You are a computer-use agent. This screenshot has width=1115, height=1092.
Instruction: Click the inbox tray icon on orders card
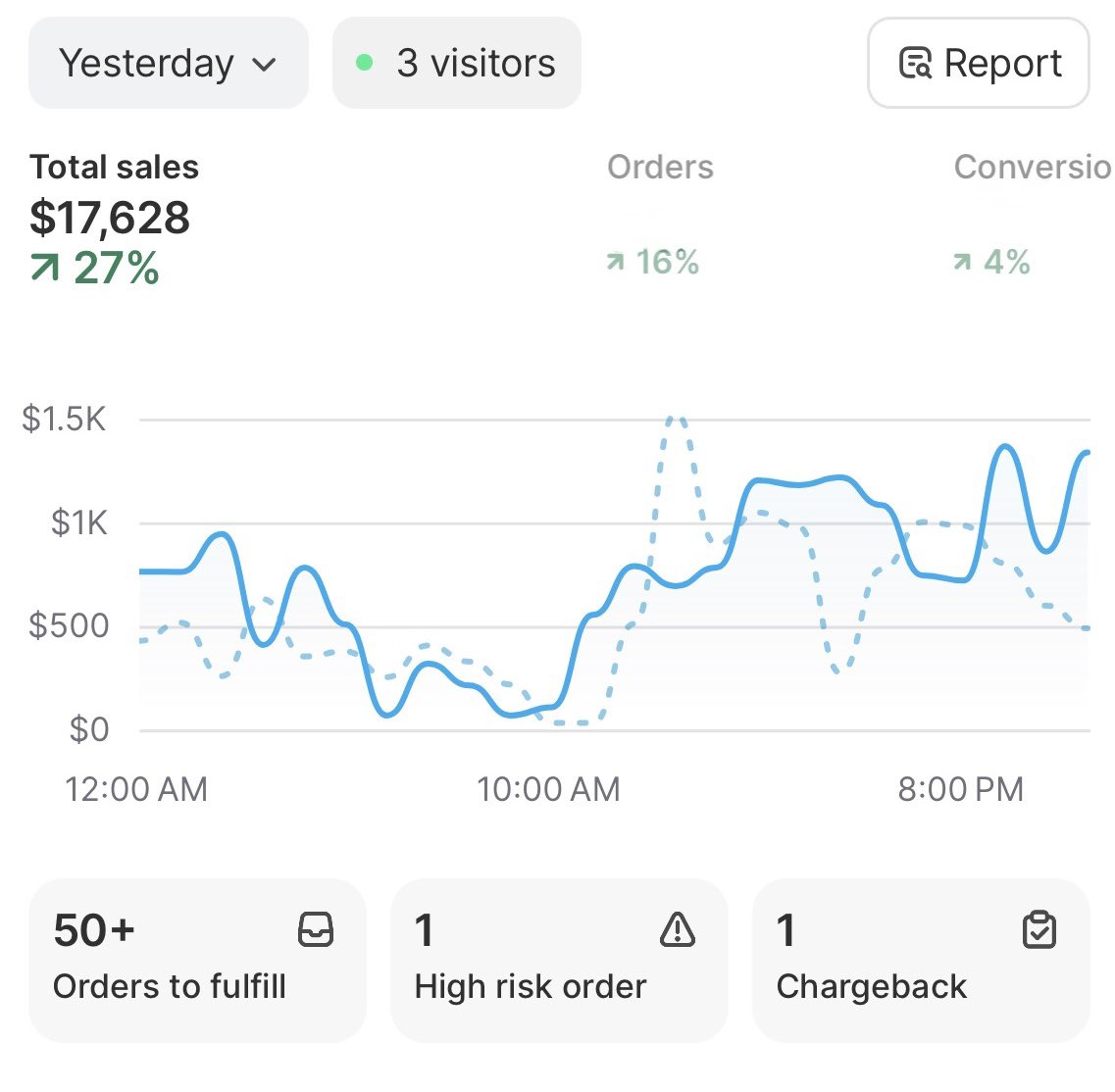point(316,929)
